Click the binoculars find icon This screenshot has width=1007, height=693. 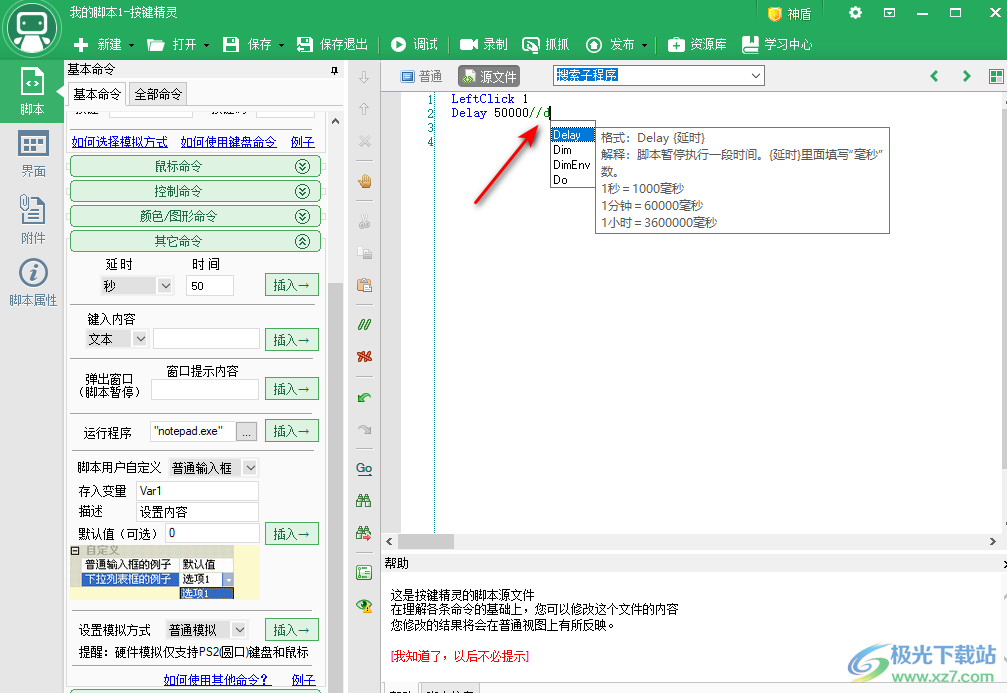click(x=364, y=500)
